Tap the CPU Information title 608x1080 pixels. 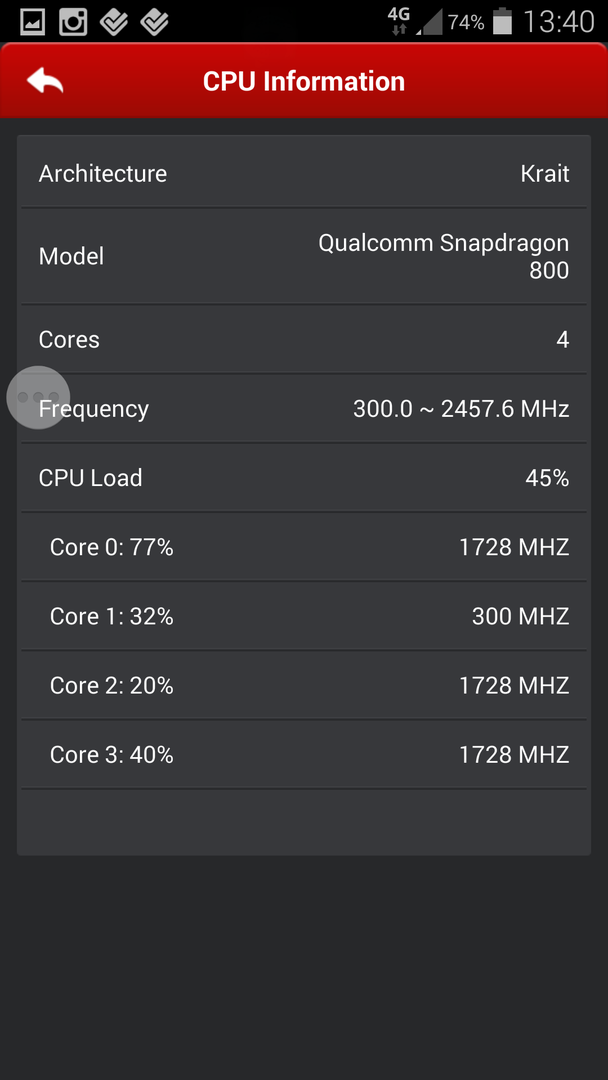point(304,81)
